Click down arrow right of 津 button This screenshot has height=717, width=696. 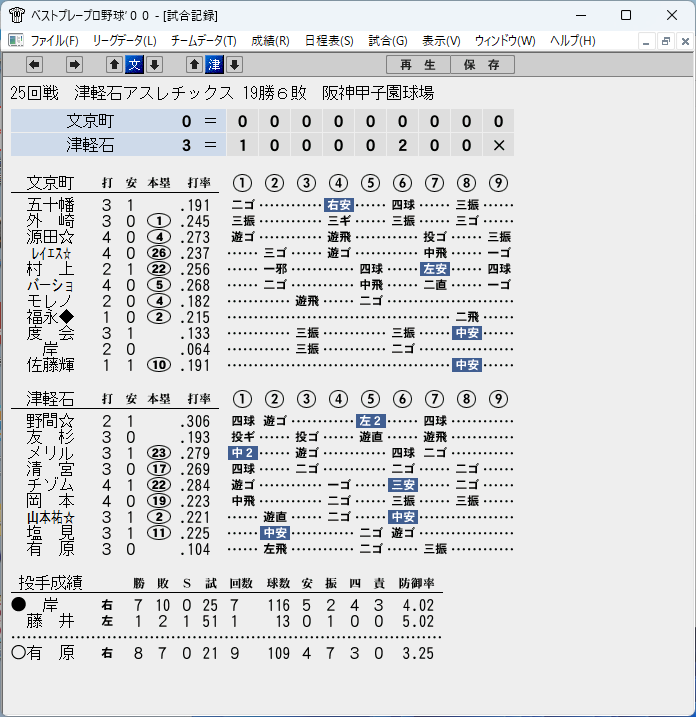pyautogui.click(x=235, y=64)
